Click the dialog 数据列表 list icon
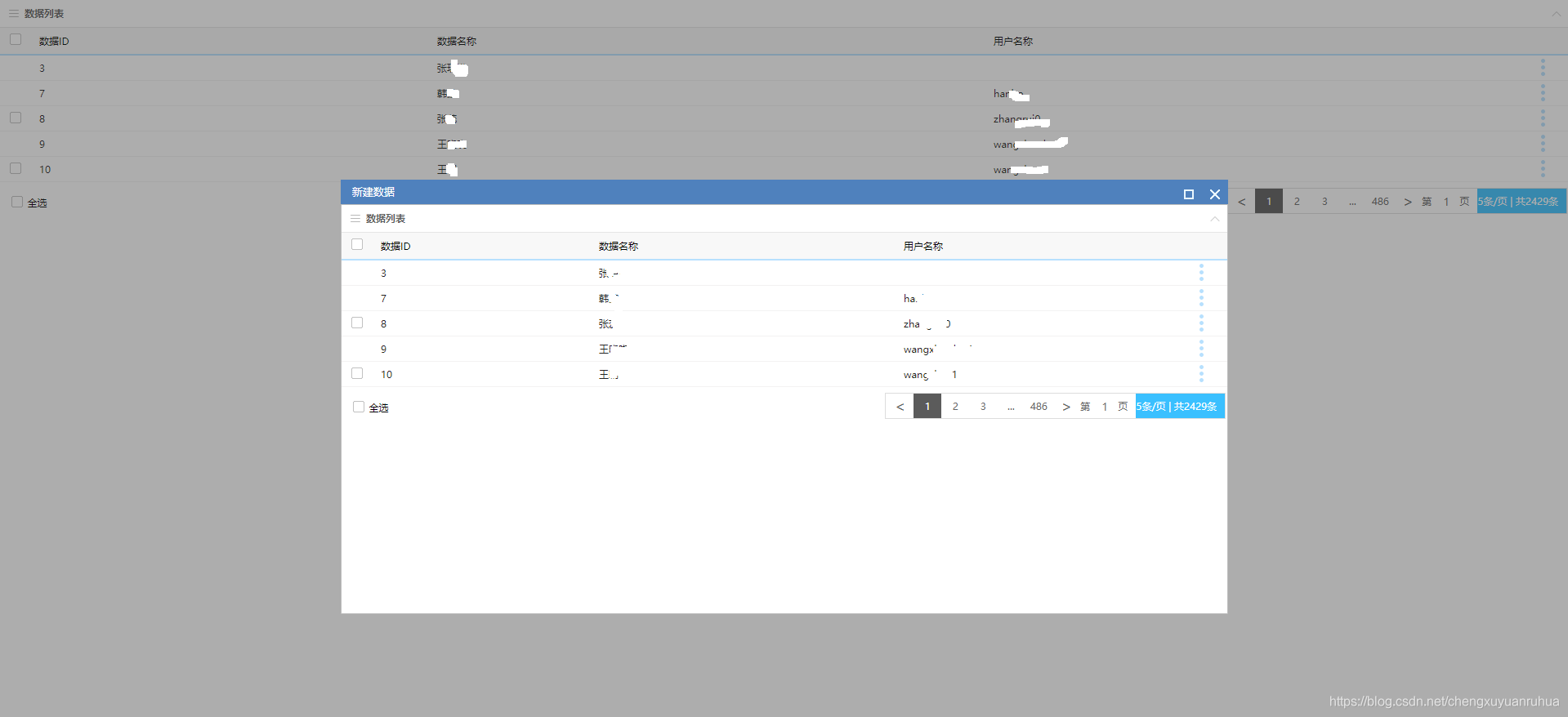Viewport: 1568px width, 717px height. 355,219
